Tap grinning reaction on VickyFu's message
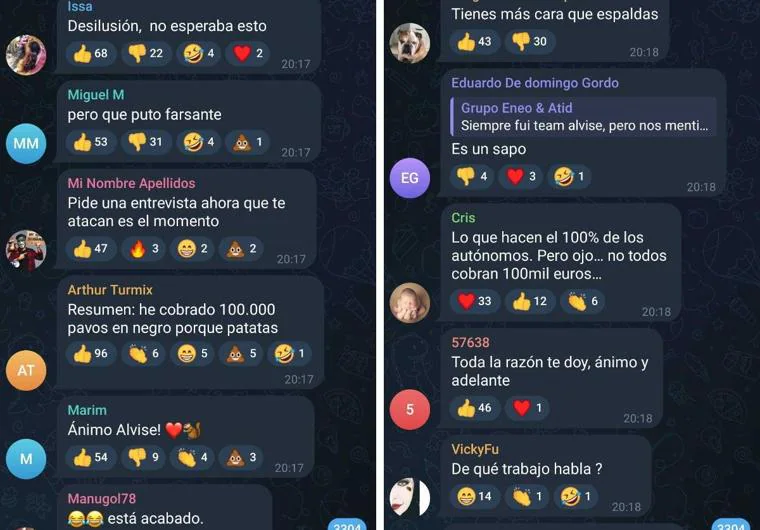 [475, 497]
